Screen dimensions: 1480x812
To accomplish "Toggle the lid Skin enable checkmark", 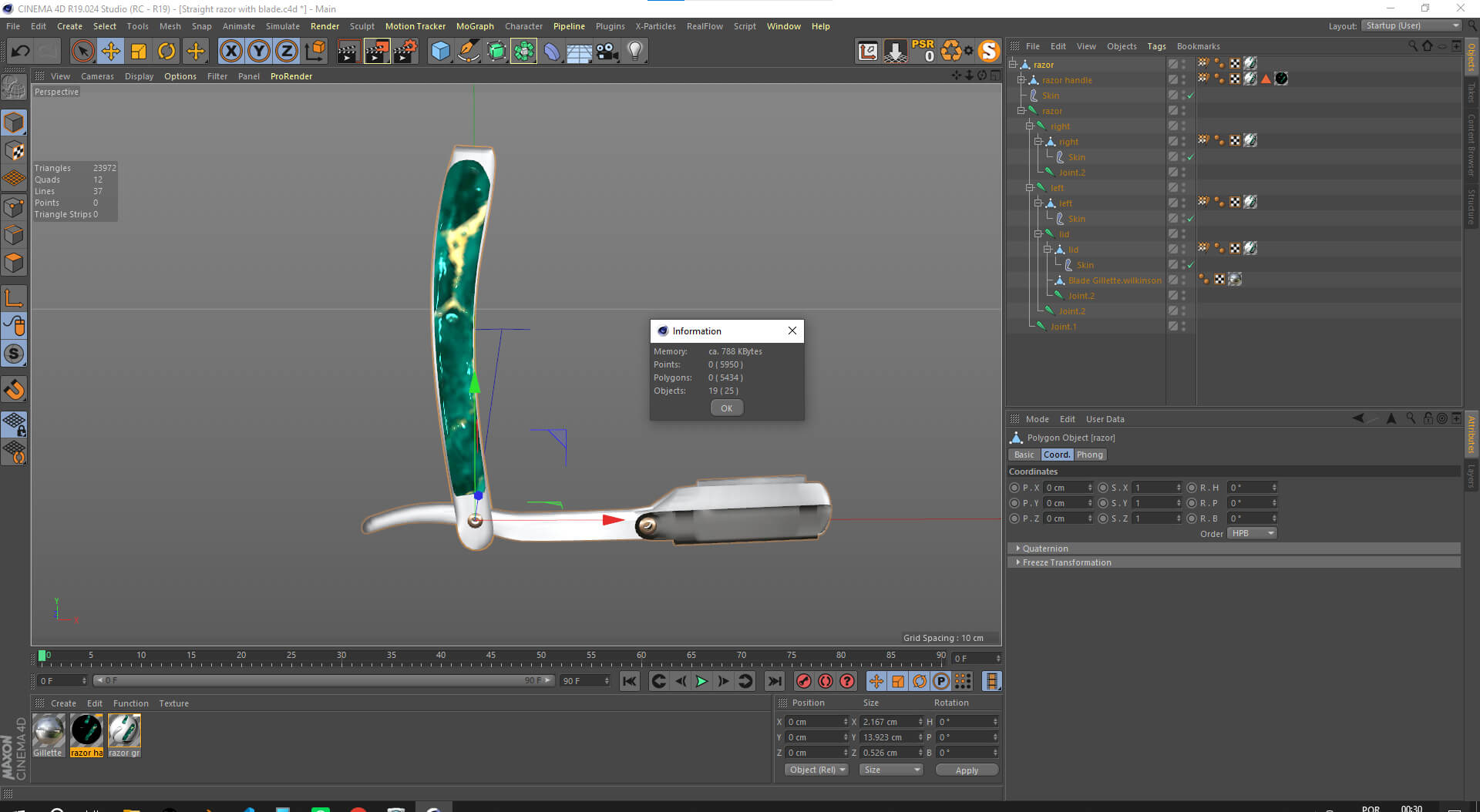I will point(1191,265).
